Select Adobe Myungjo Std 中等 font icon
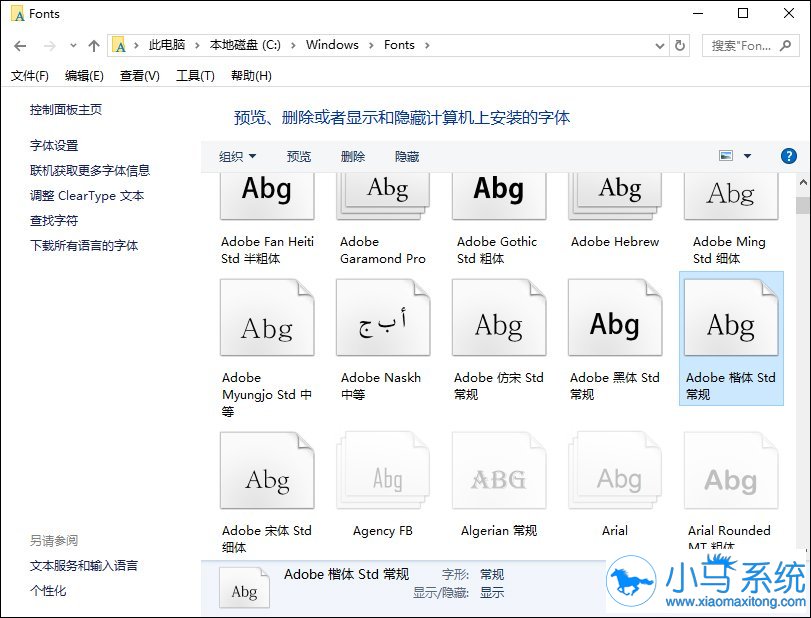This screenshot has width=811, height=618. coord(267,318)
